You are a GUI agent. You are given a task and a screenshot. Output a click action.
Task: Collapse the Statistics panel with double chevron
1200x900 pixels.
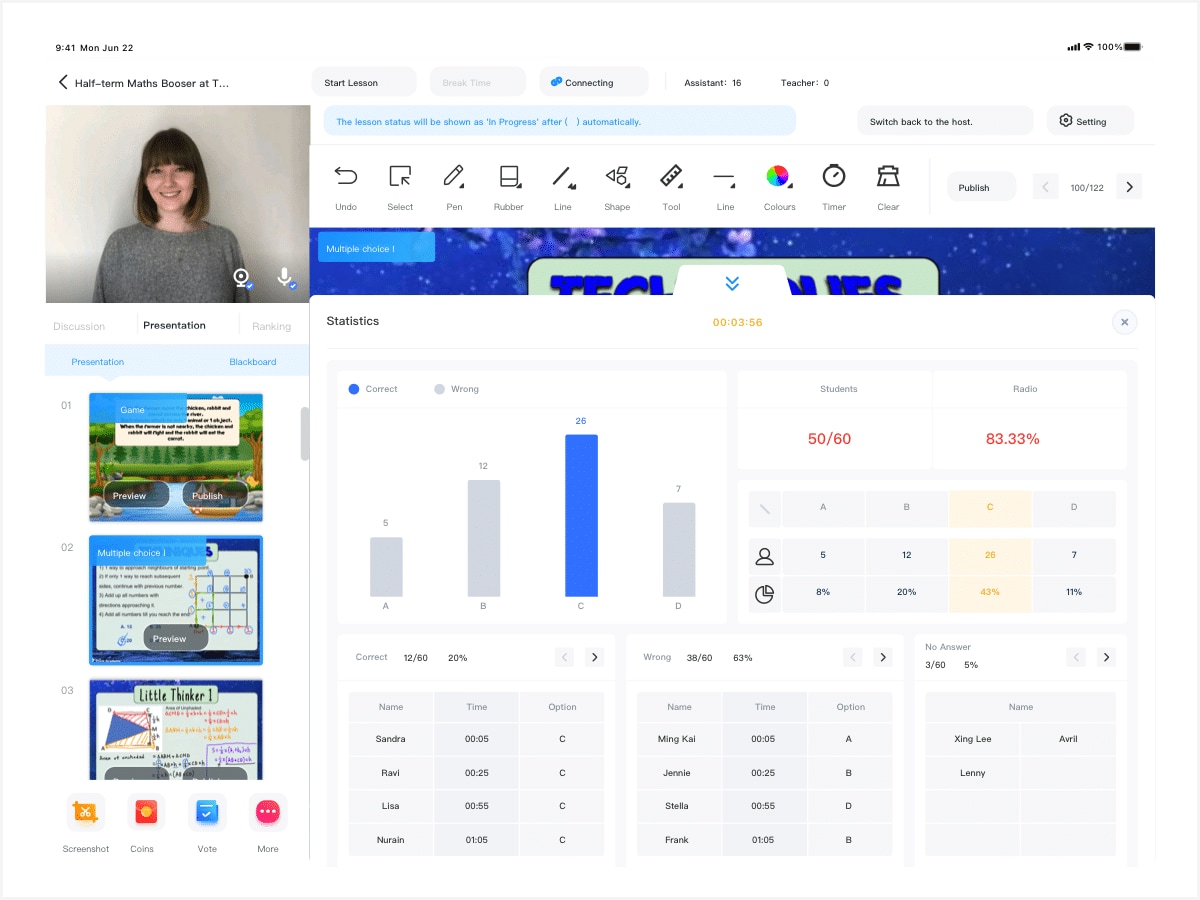pos(732,284)
